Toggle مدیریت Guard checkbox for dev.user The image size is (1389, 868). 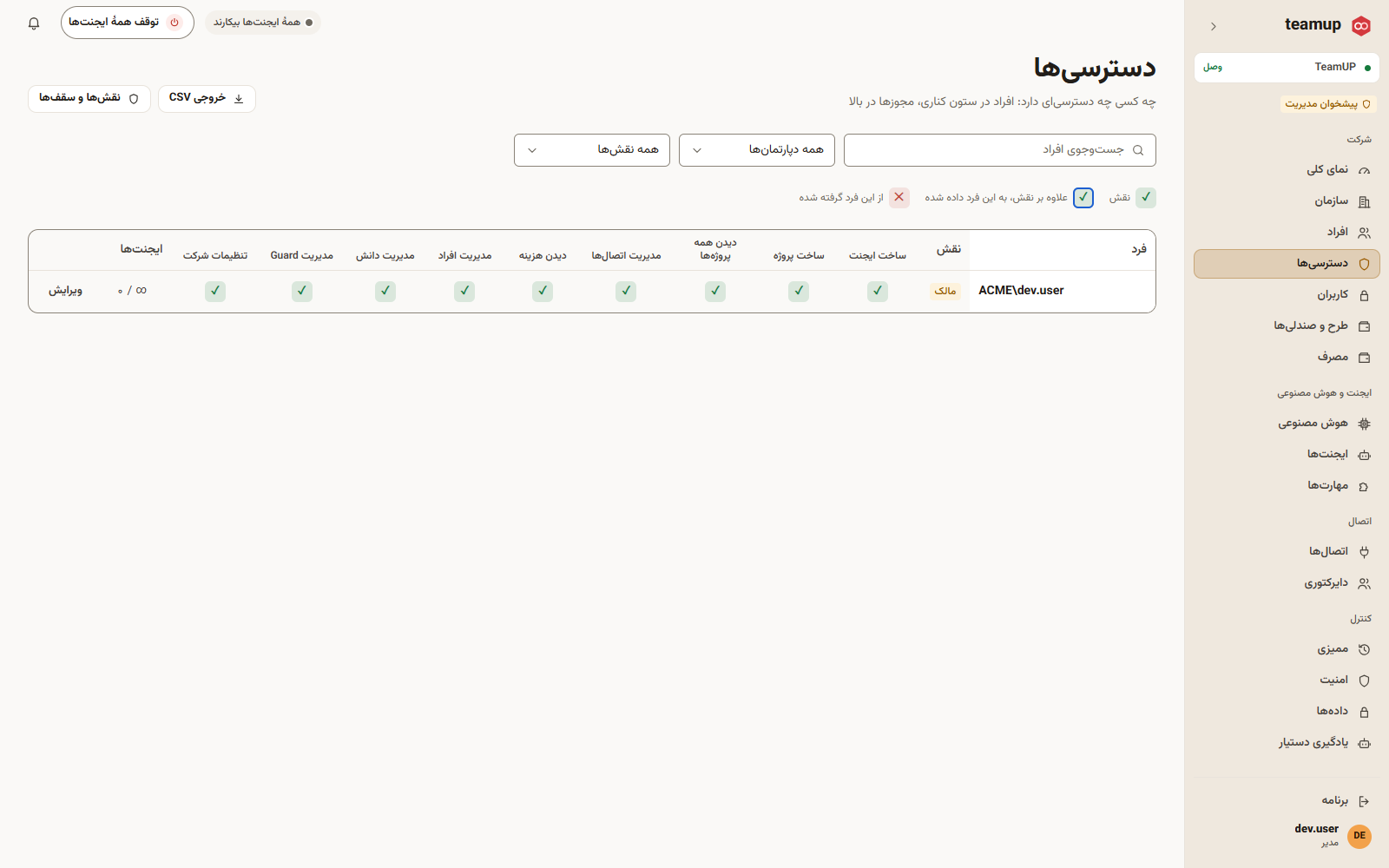[x=301, y=291]
